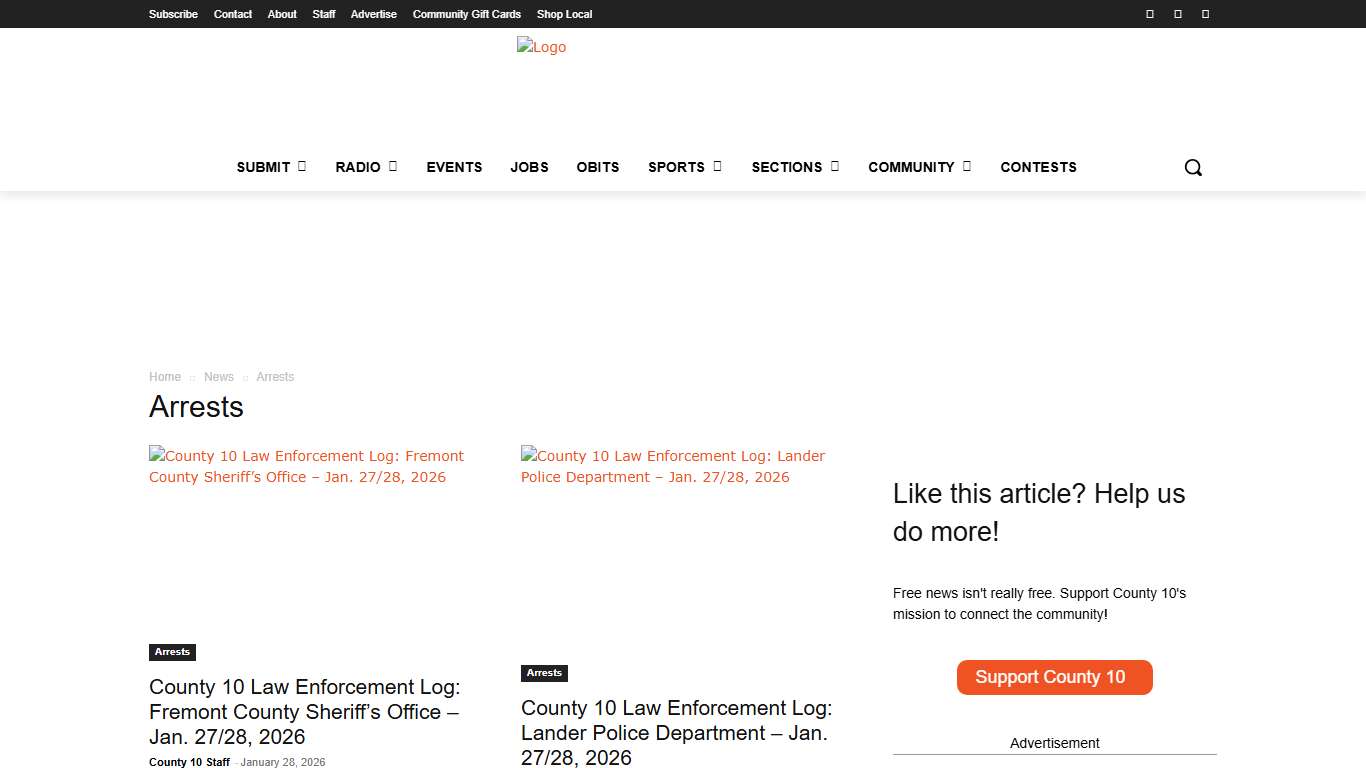Click the County 10 logo image
1366x768 pixels.
pos(541,47)
